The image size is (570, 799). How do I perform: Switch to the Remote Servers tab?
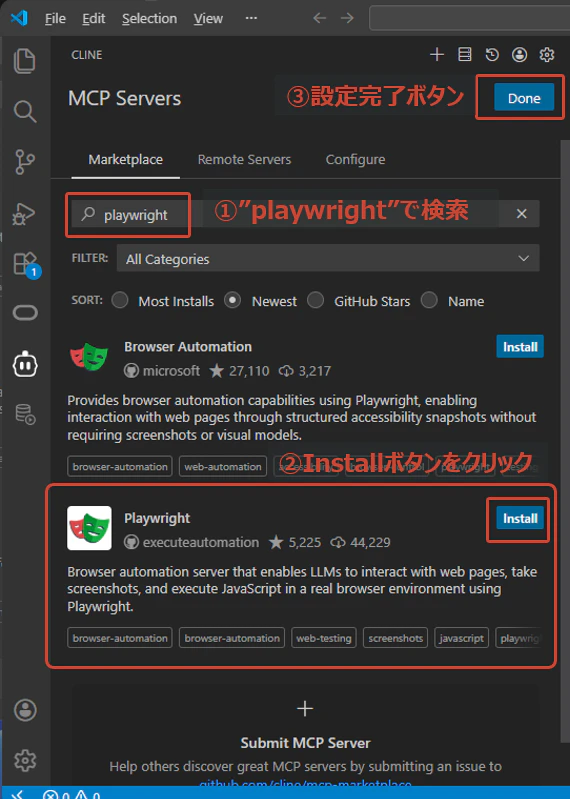[x=244, y=159]
